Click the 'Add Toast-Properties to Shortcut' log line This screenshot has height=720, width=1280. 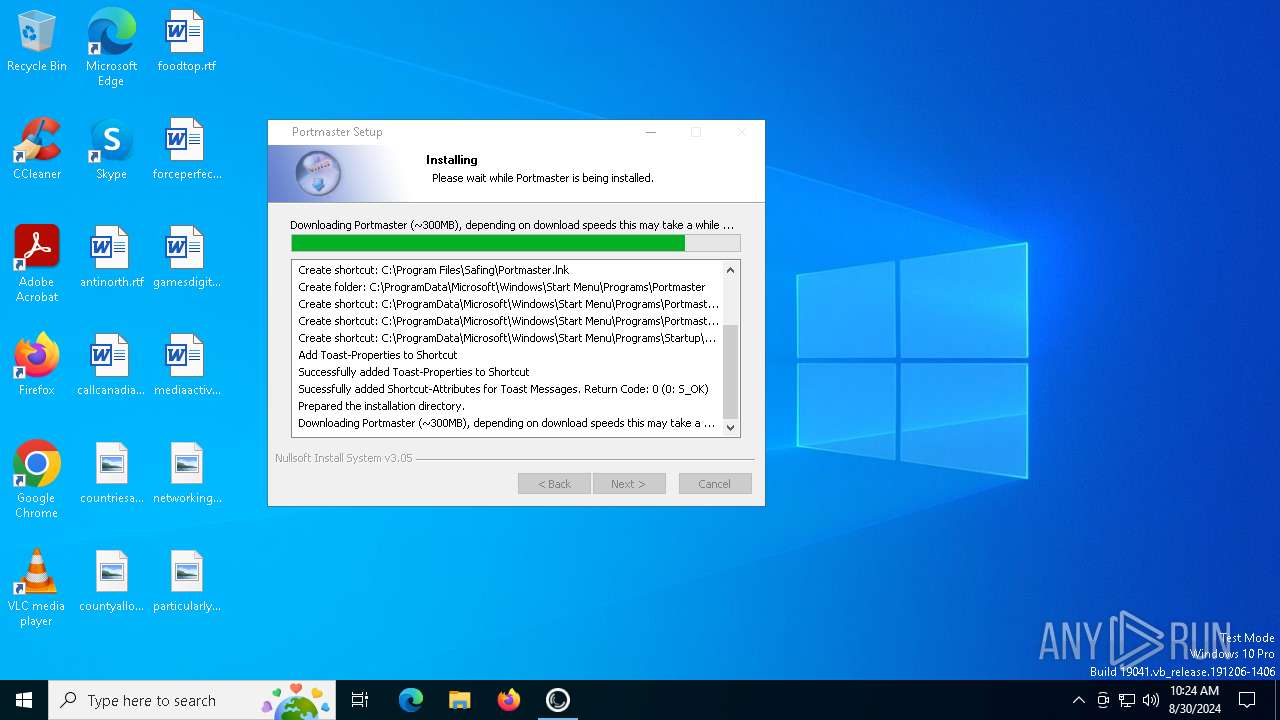(378, 355)
